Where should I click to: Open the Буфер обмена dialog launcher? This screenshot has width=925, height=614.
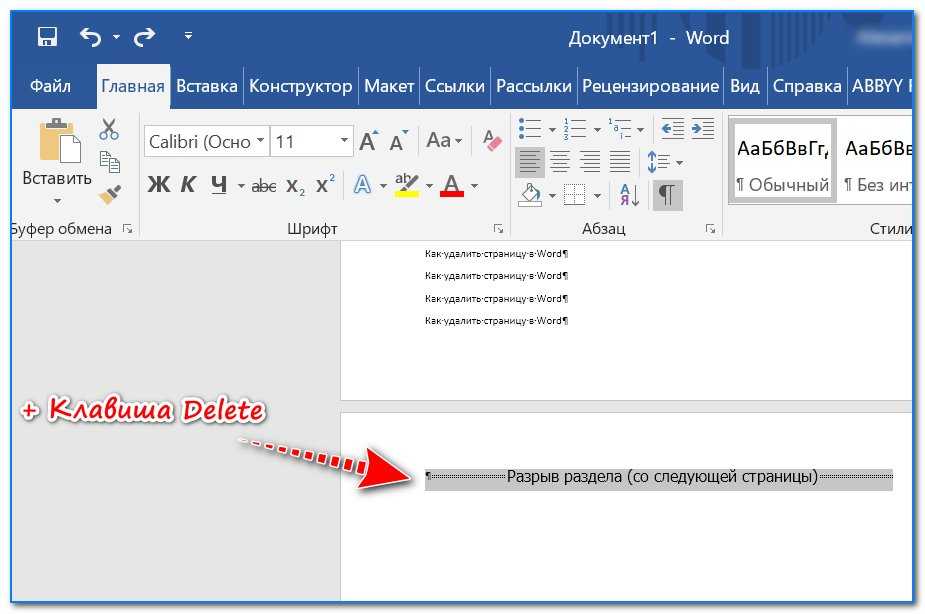point(127,229)
